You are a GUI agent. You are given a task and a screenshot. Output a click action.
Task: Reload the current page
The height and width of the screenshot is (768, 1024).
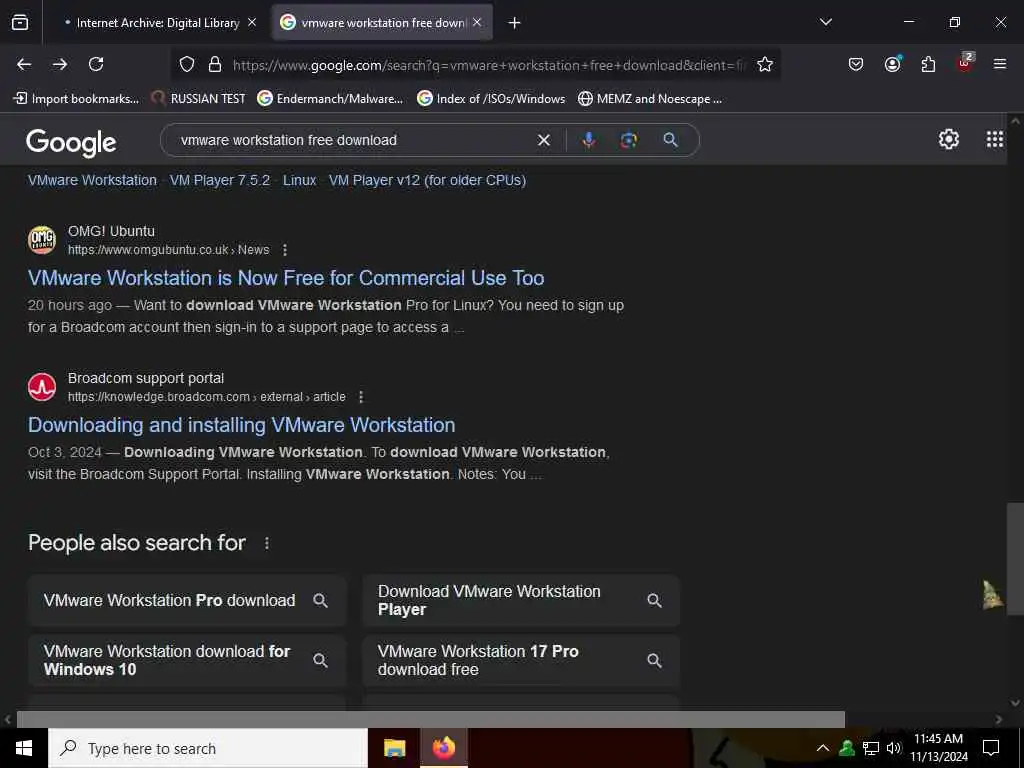point(96,64)
